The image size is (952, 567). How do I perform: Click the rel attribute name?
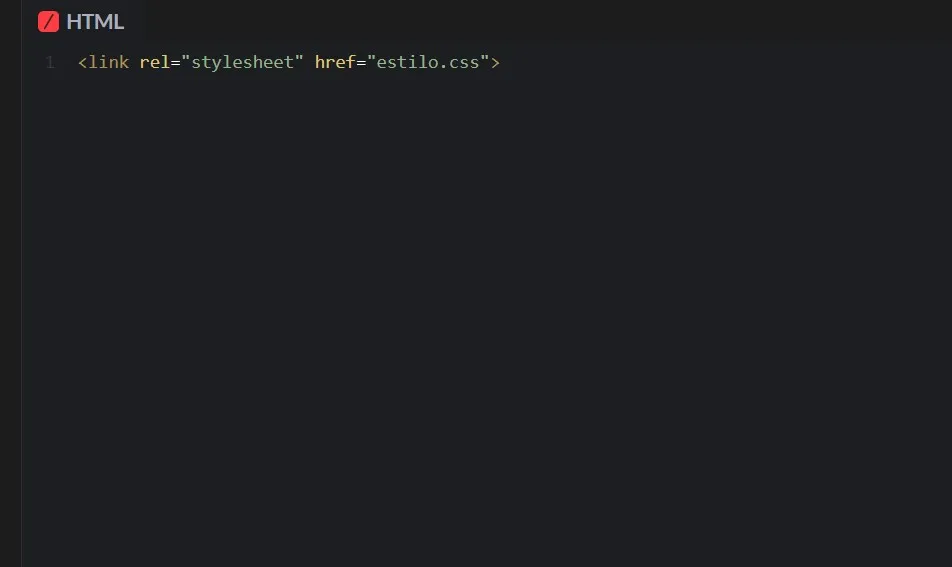click(154, 62)
